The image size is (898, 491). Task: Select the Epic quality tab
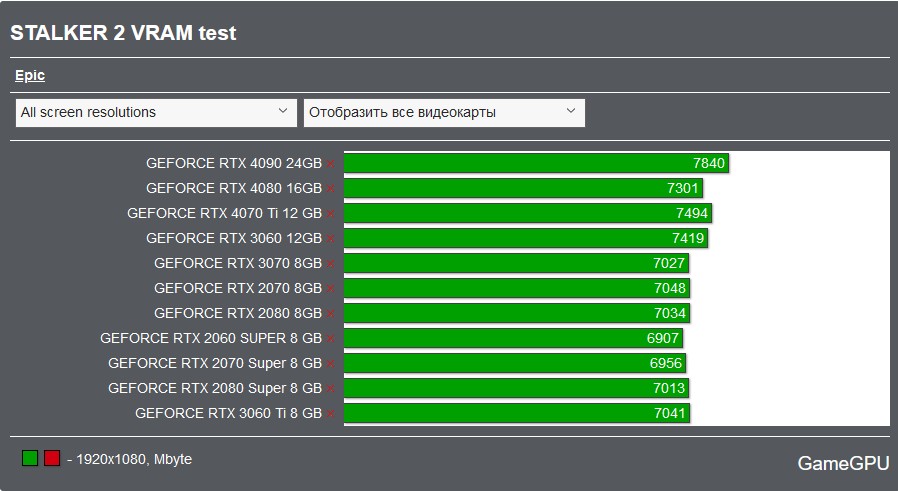[30, 76]
